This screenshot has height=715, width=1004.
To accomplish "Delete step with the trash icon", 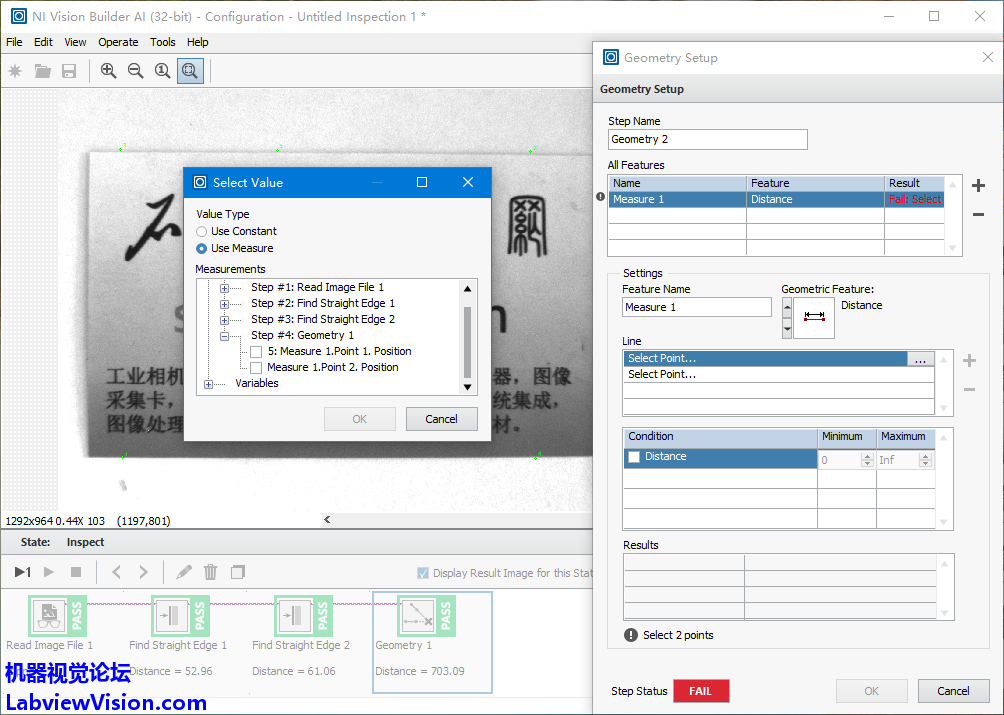I will [211, 572].
